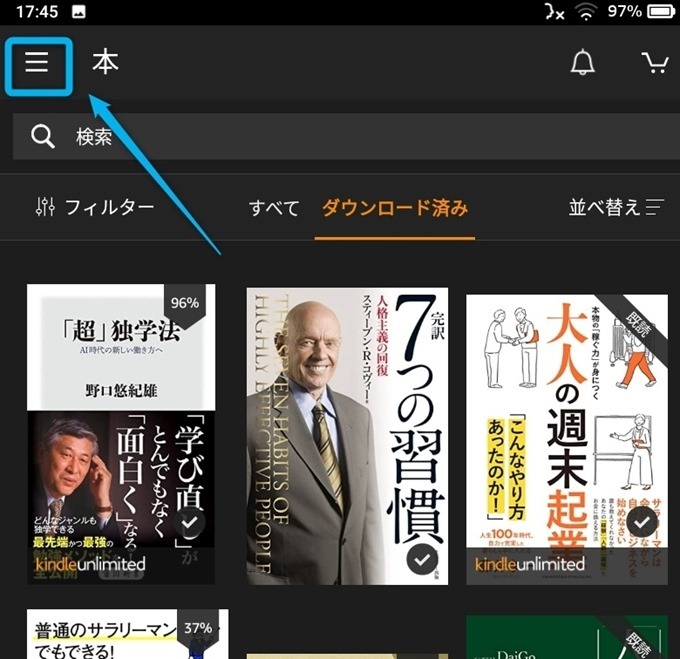Tap 既読 ribbon on 大人の週末起業

pos(639,324)
